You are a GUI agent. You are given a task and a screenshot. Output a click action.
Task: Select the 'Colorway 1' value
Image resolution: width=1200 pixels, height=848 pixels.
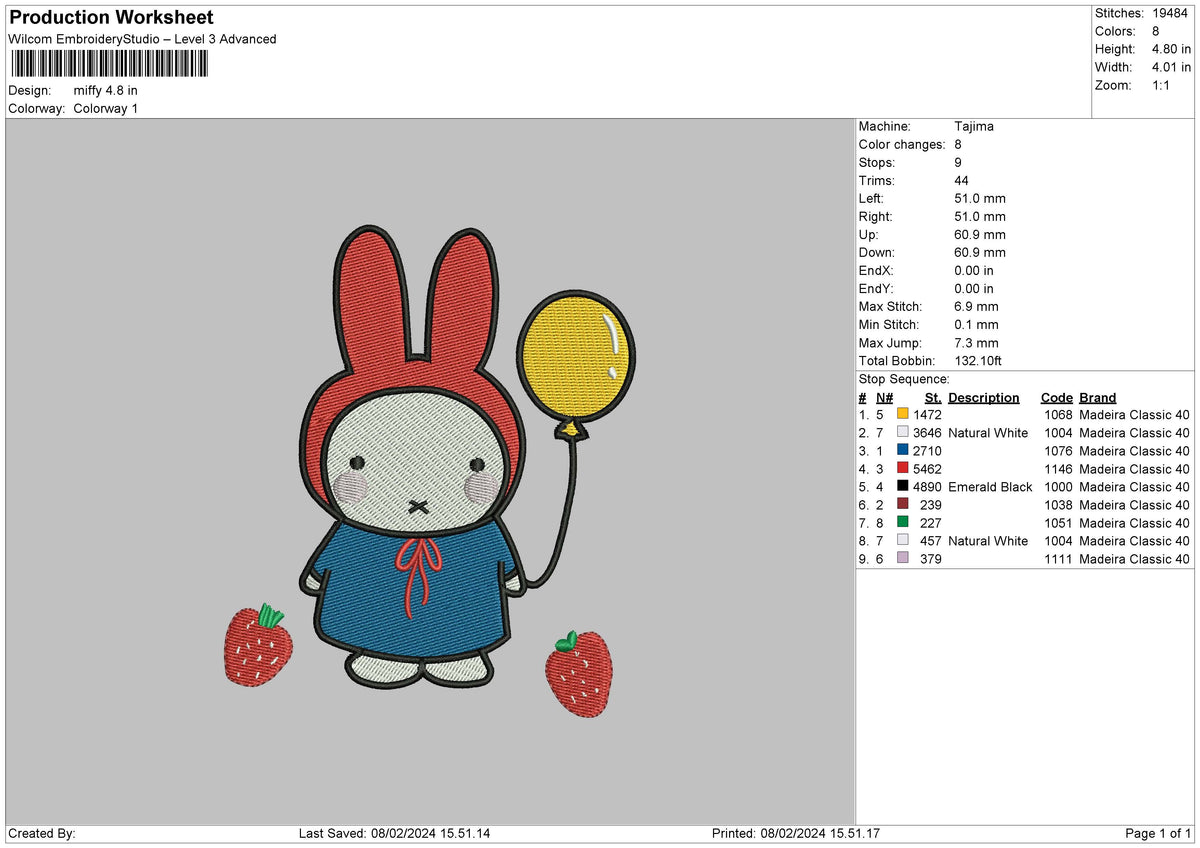(106, 109)
